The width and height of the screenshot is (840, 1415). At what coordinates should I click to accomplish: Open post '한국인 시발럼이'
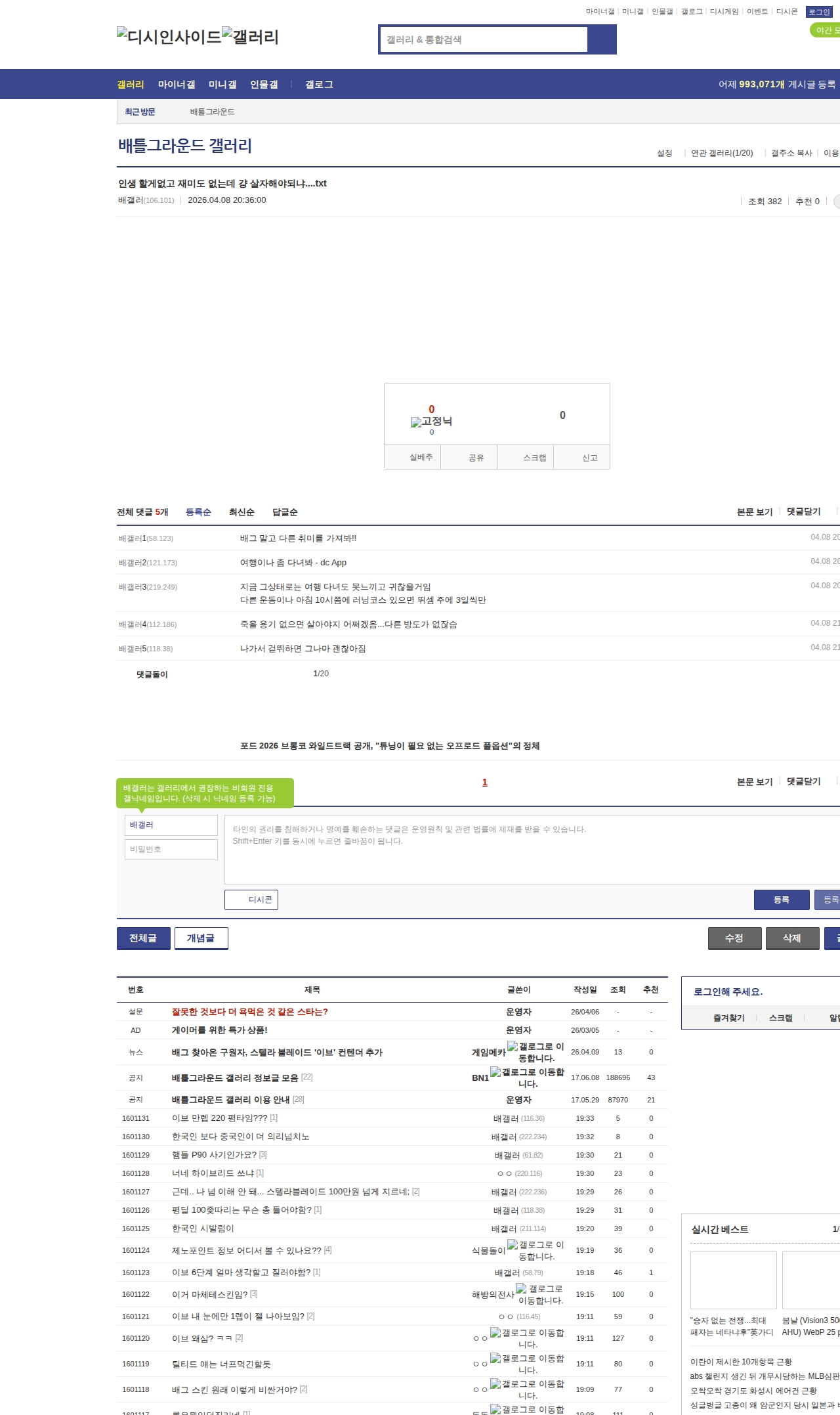click(x=203, y=1229)
